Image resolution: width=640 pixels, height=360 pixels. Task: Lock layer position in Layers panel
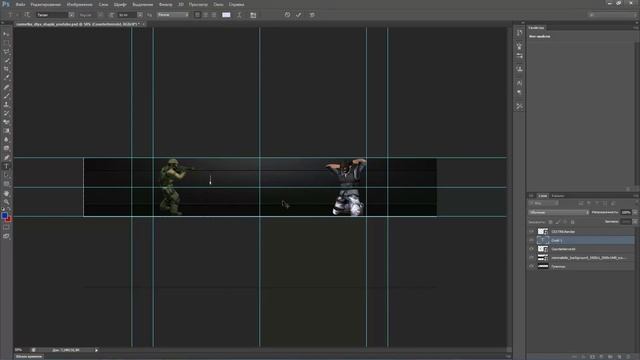click(x=565, y=222)
